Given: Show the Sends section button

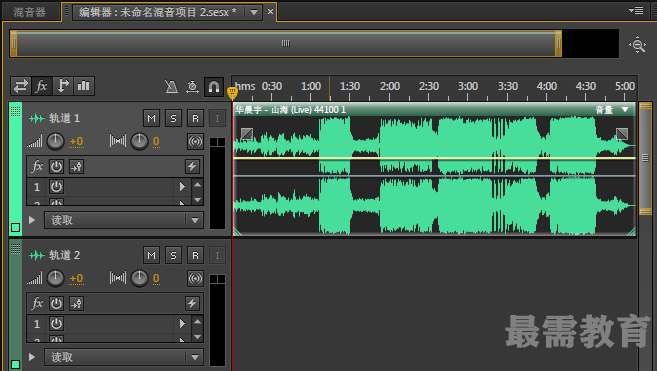Looking at the screenshot, I should [x=63, y=86].
